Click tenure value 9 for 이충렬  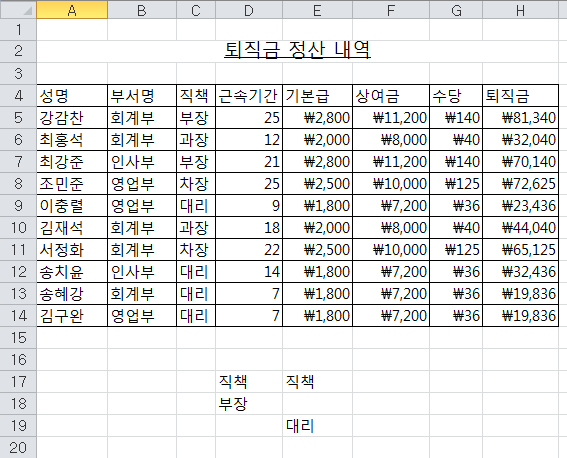coord(249,206)
